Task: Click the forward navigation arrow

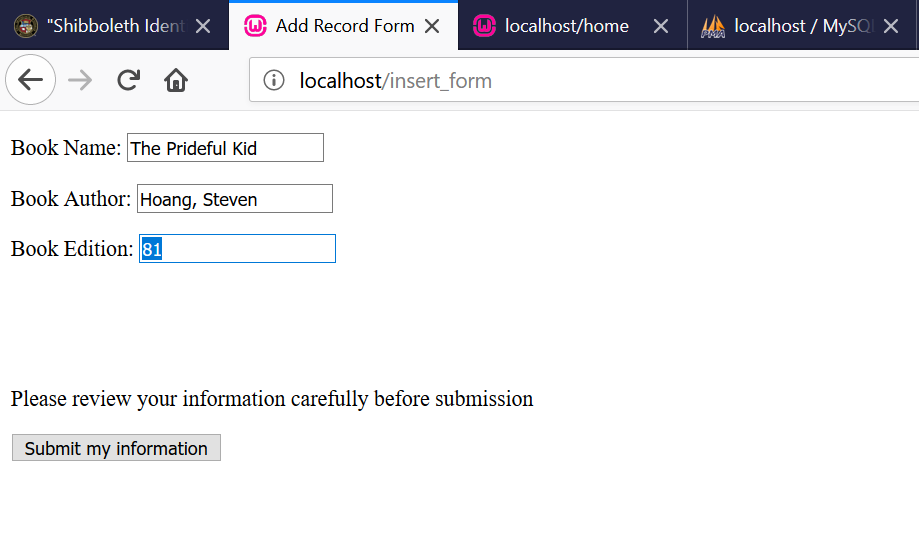Action: coord(80,80)
